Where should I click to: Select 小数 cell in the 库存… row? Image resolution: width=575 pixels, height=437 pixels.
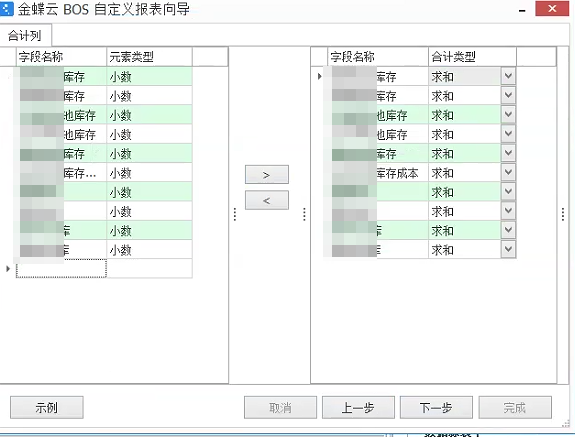tap(149, 172)
